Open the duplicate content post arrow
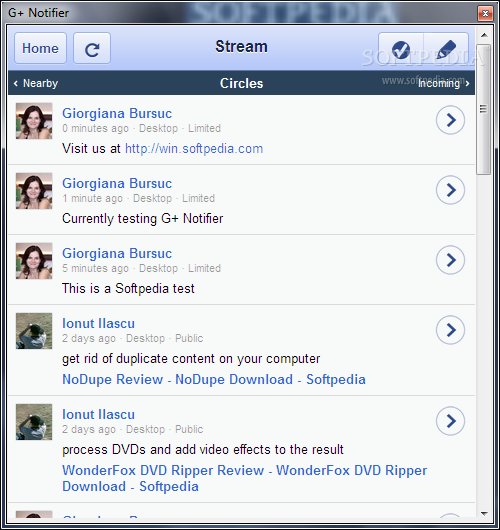The height and width of the screenshot is (530, 500). [x=450, y=330]
